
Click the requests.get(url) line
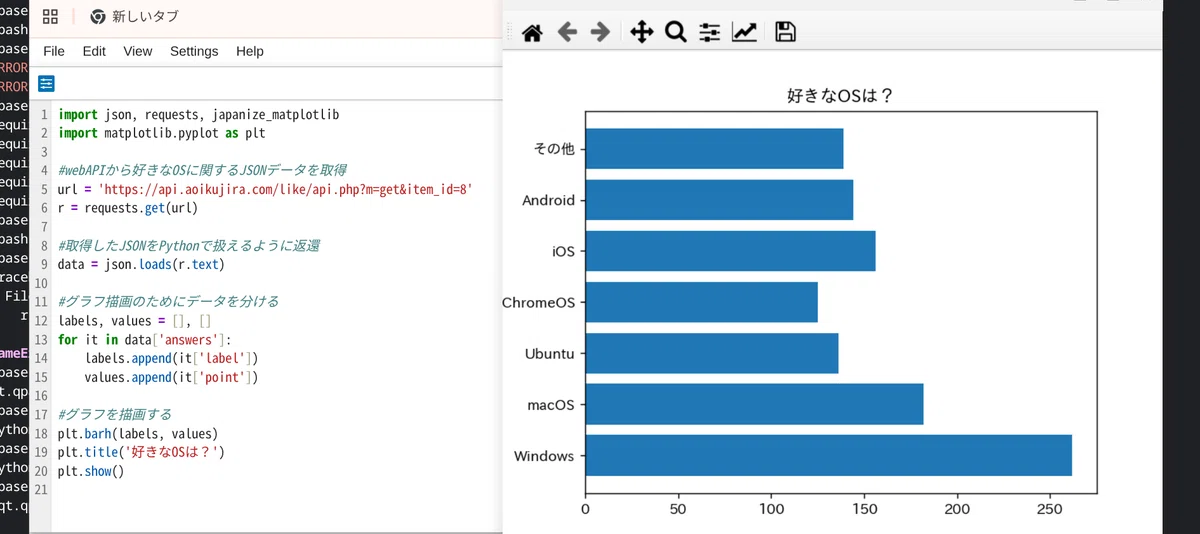[128, 207]
